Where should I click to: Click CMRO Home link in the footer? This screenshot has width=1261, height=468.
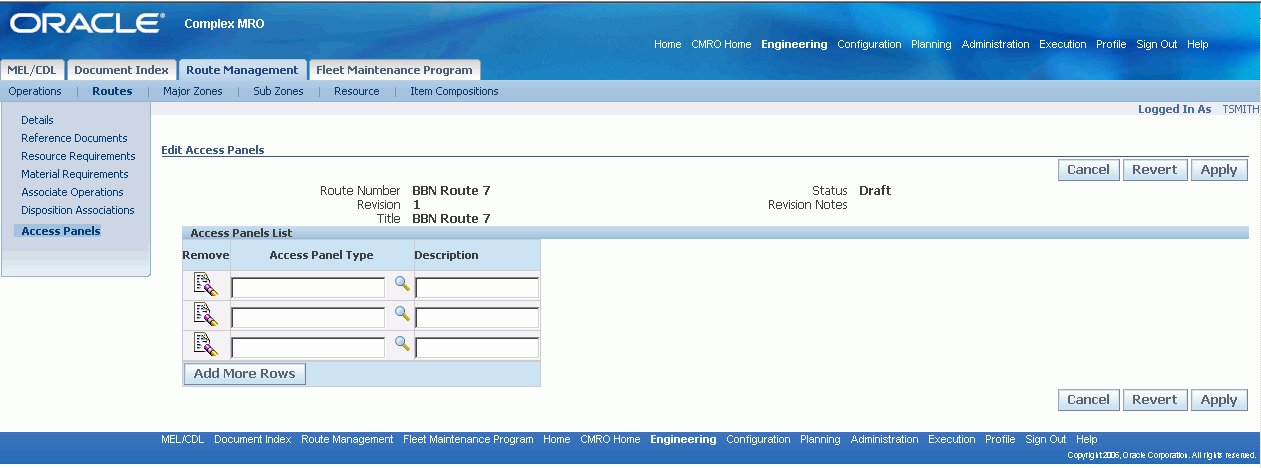point(610,439)
